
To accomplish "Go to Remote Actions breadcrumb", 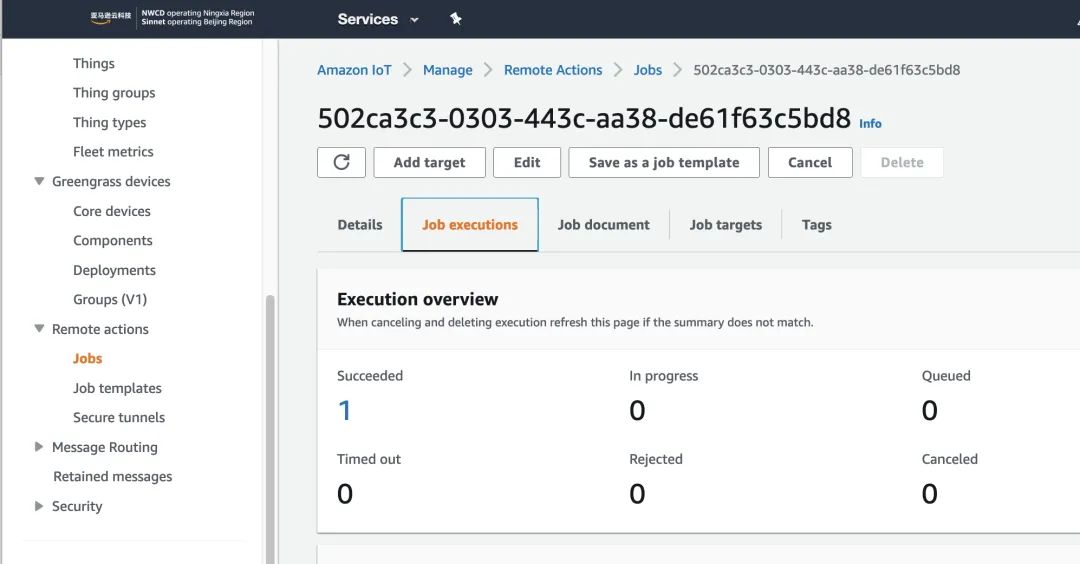I will pos(553,70).
